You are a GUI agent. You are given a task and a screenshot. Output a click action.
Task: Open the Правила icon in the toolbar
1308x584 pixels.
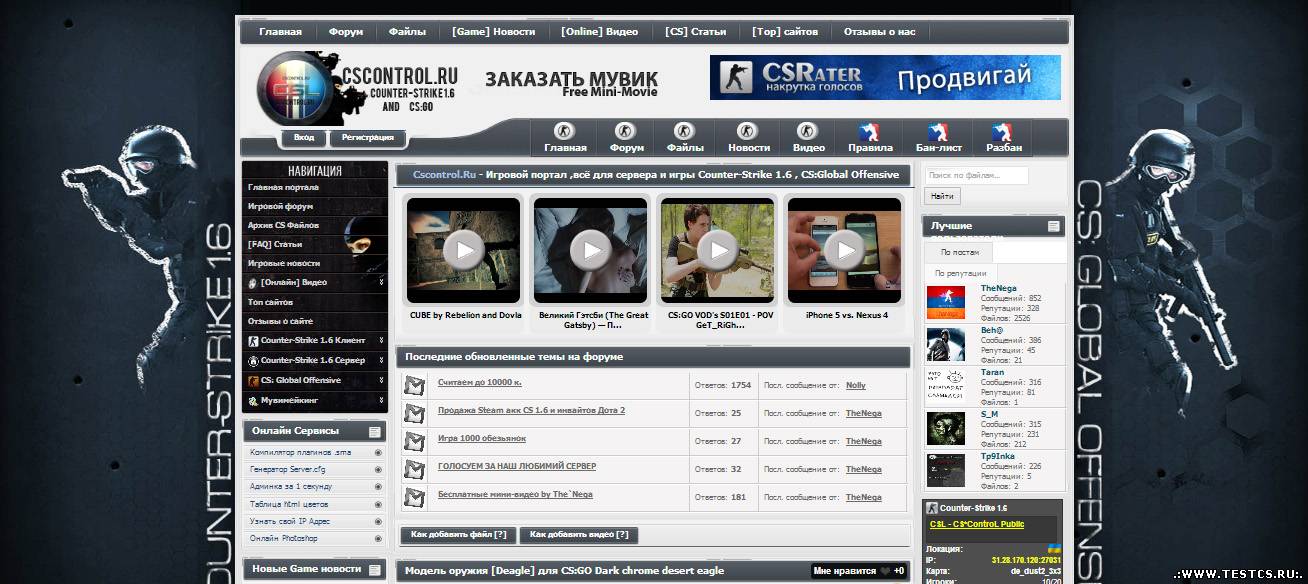point(869,131)
